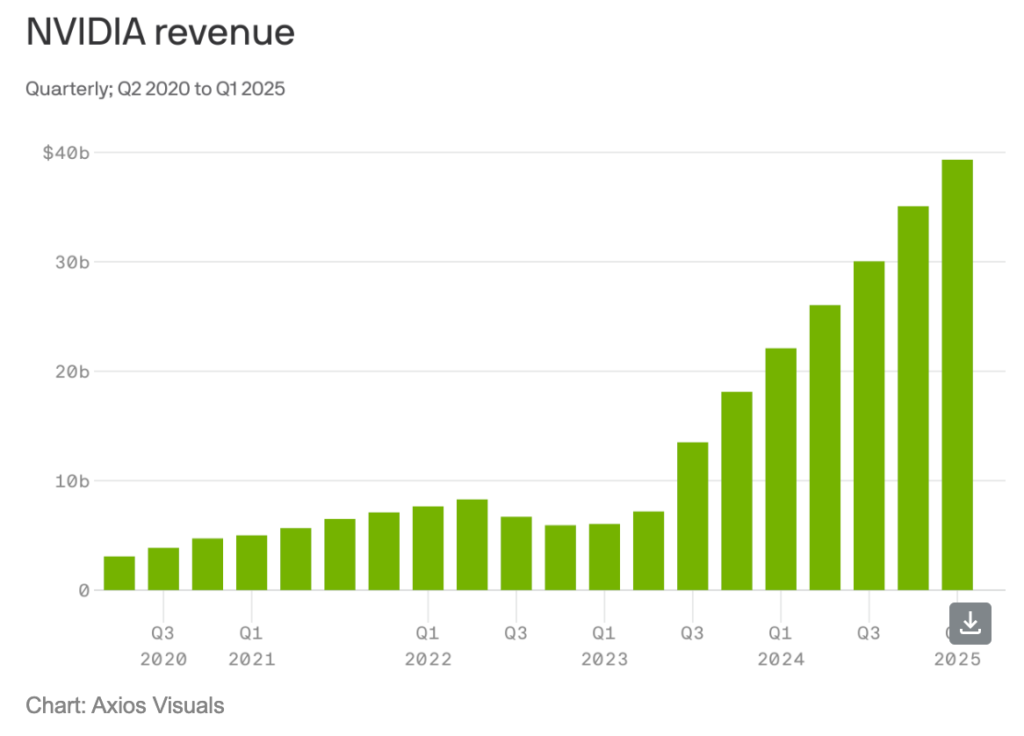Viewport: 1024px width, 736px height.
Task: Click the Chart: Axios Visuals credit
Action: click(x=125, y=706)
